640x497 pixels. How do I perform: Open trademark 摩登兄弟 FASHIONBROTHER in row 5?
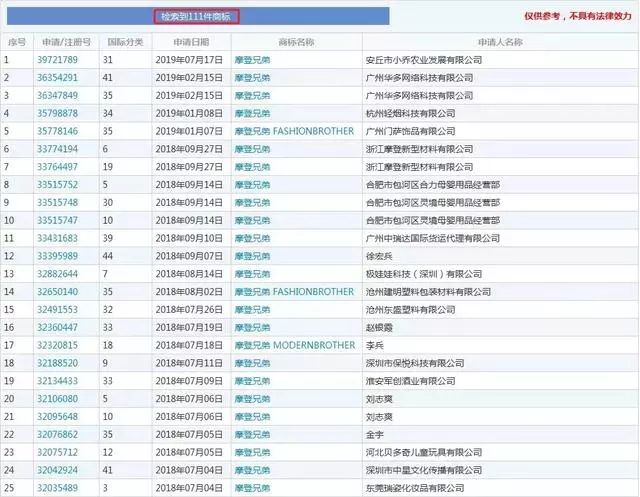click(294, 131)
